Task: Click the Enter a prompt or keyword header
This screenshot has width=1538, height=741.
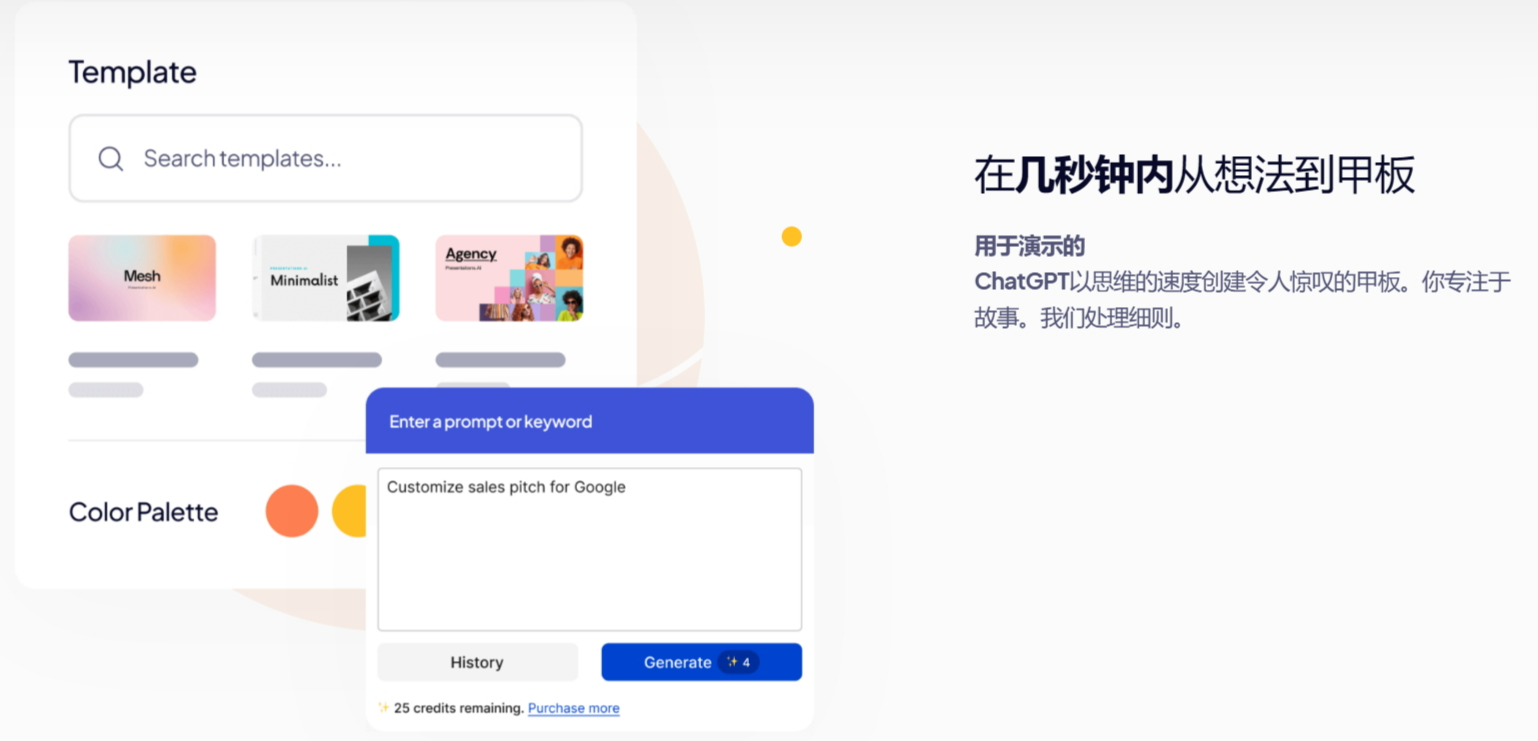Action: 491,422
